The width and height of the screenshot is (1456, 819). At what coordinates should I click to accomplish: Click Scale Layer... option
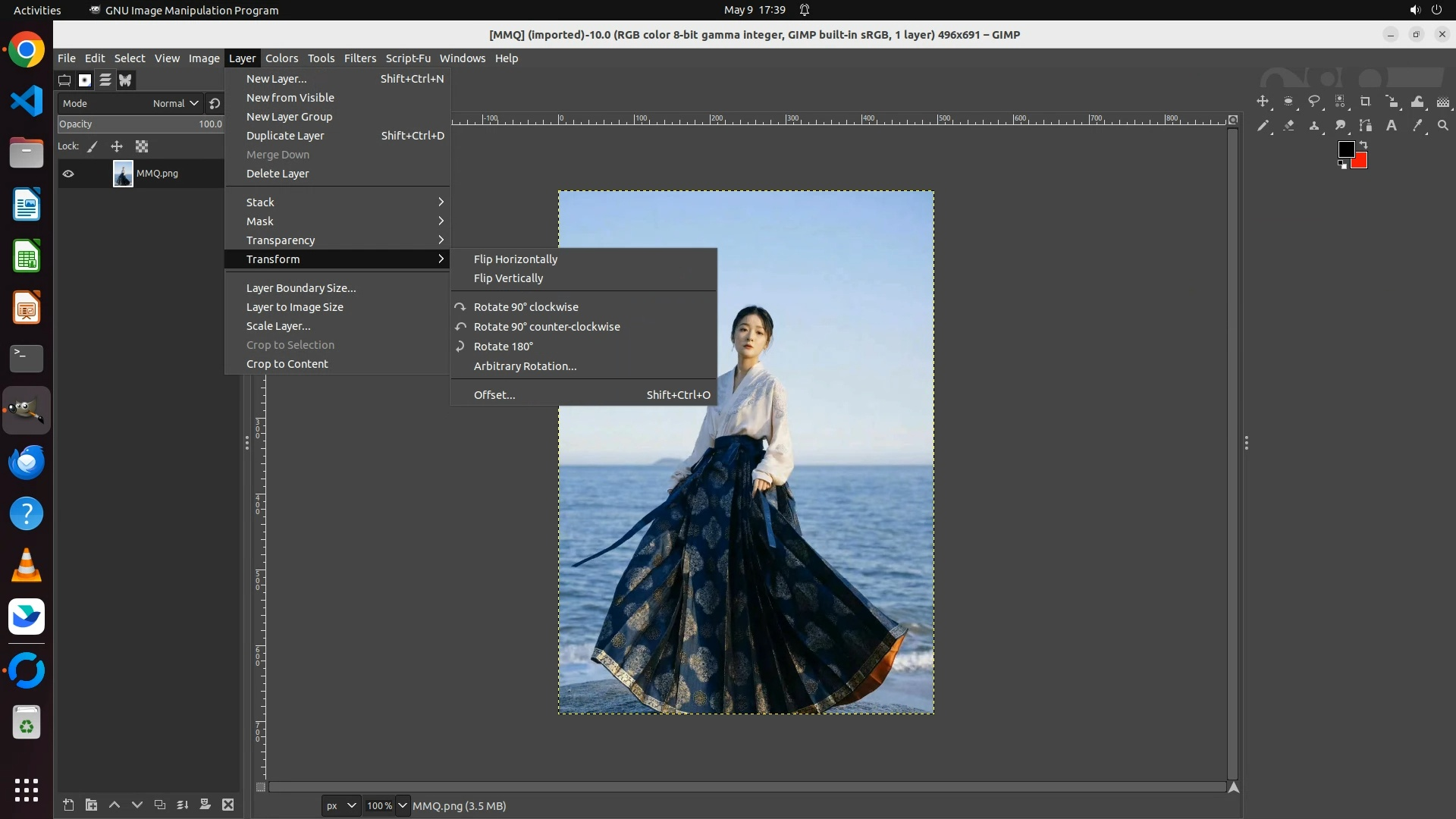tap(278, 326)
